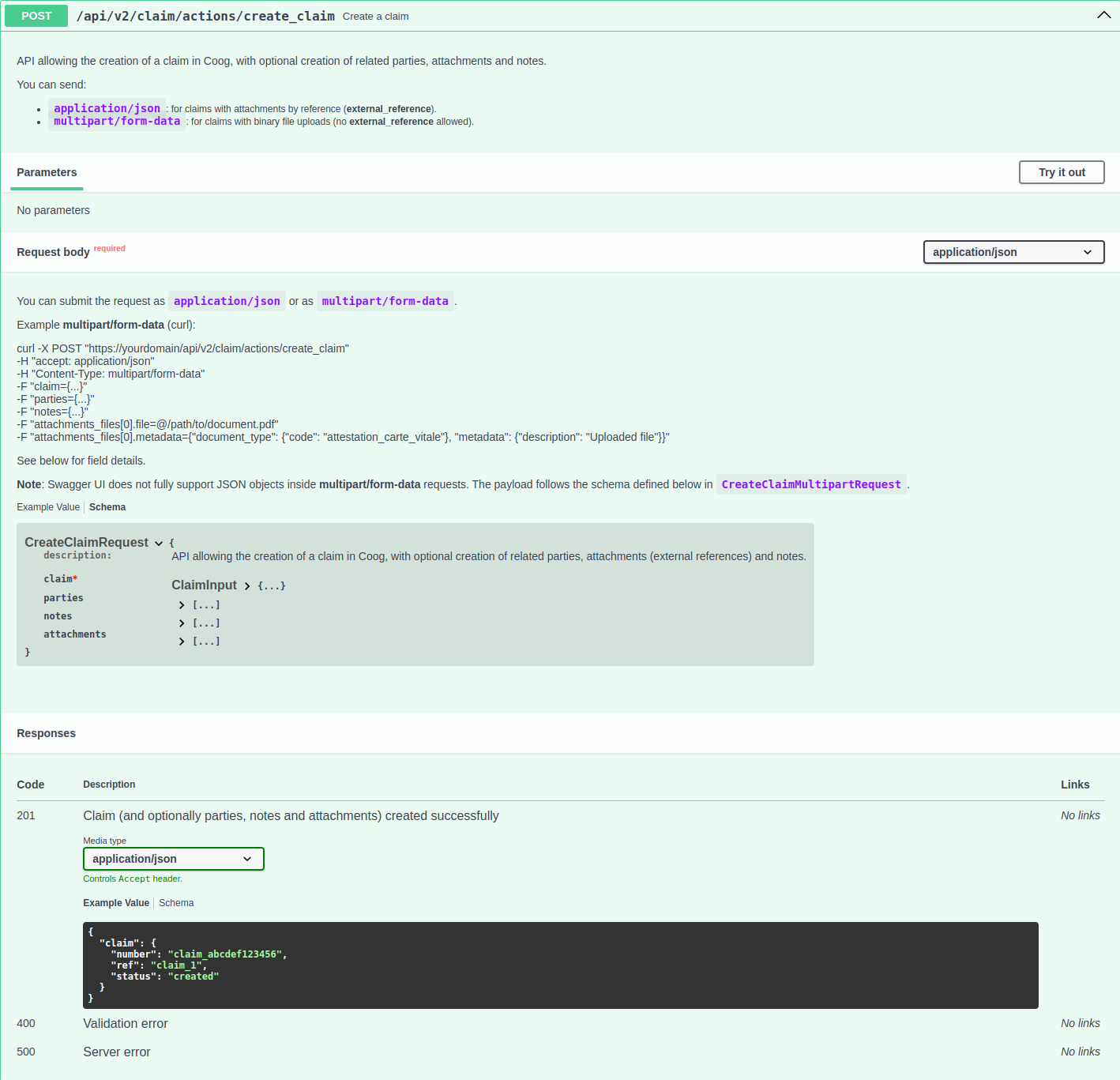The width and height of the screenshot is (1120, 1080).
Task: Click the CreateClaimRequest model title
Action: coord(86,542)
